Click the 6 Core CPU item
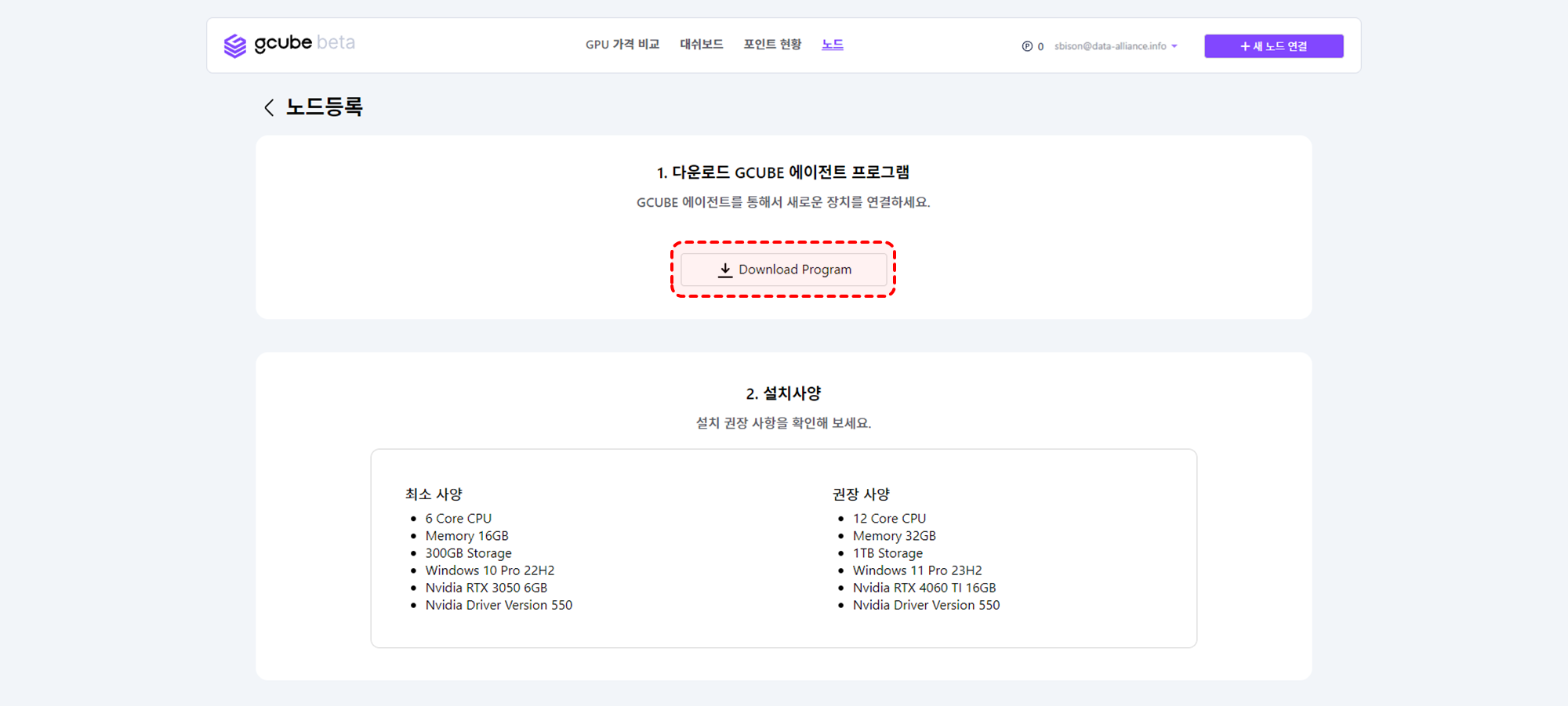 point(459,519)
